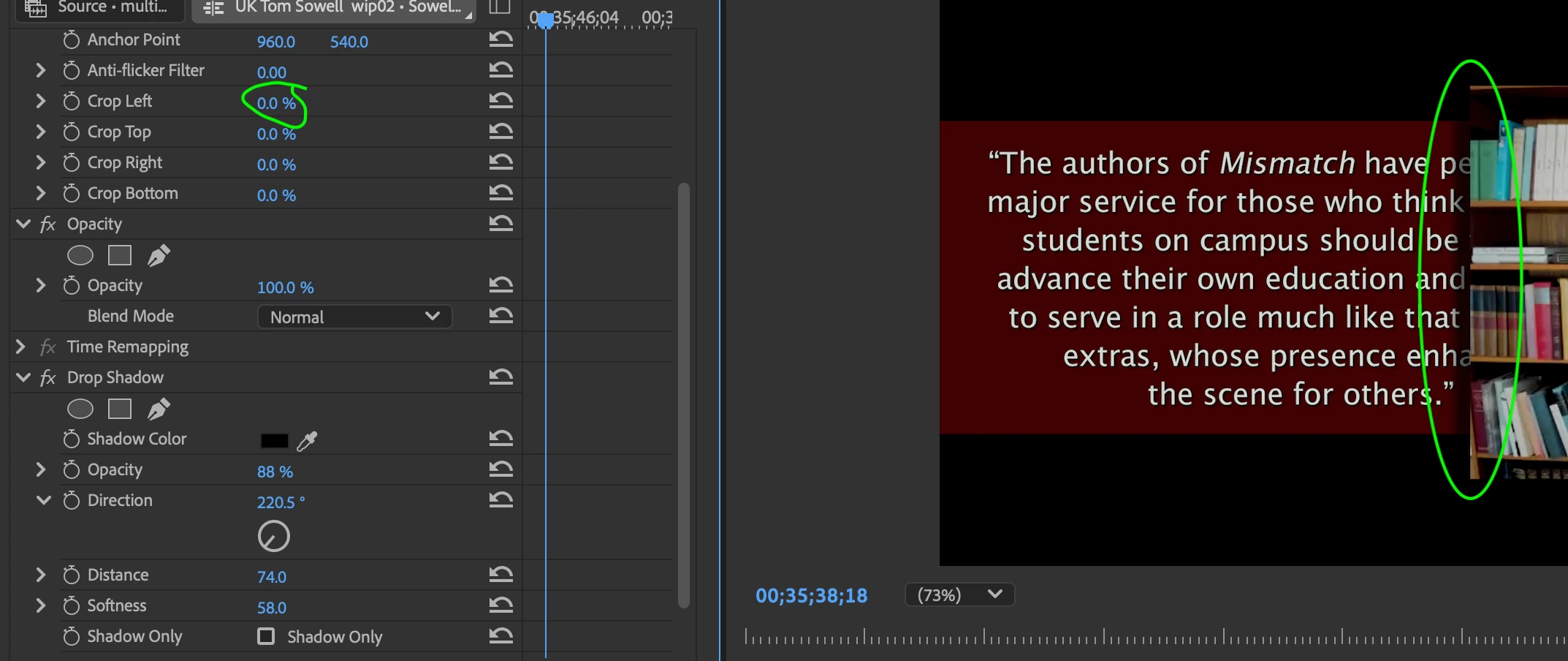Reset the Blend Mode parameter
Screen dimensions: 1568x661
point(501,315)
